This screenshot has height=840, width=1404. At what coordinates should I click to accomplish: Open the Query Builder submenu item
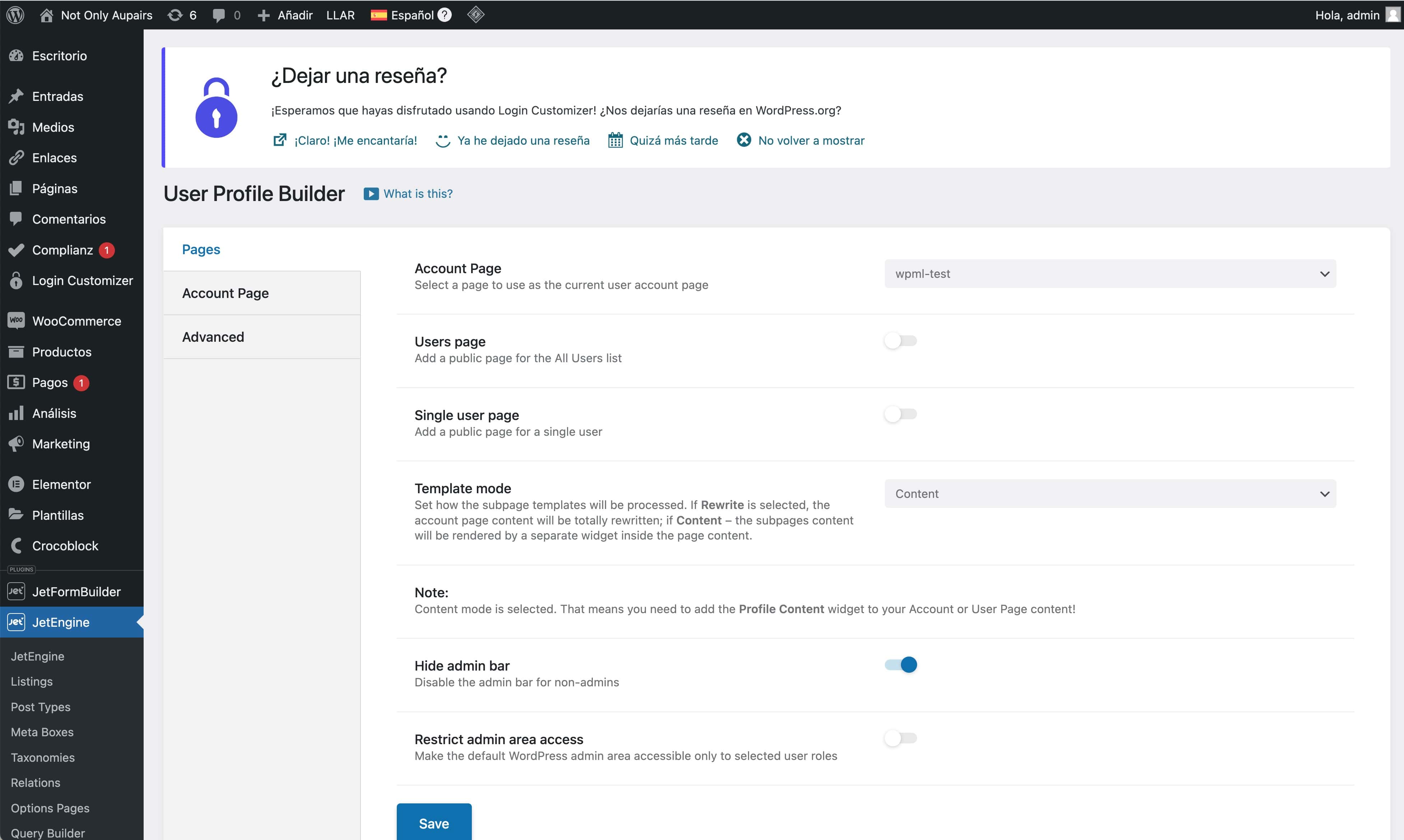(47, 833)
